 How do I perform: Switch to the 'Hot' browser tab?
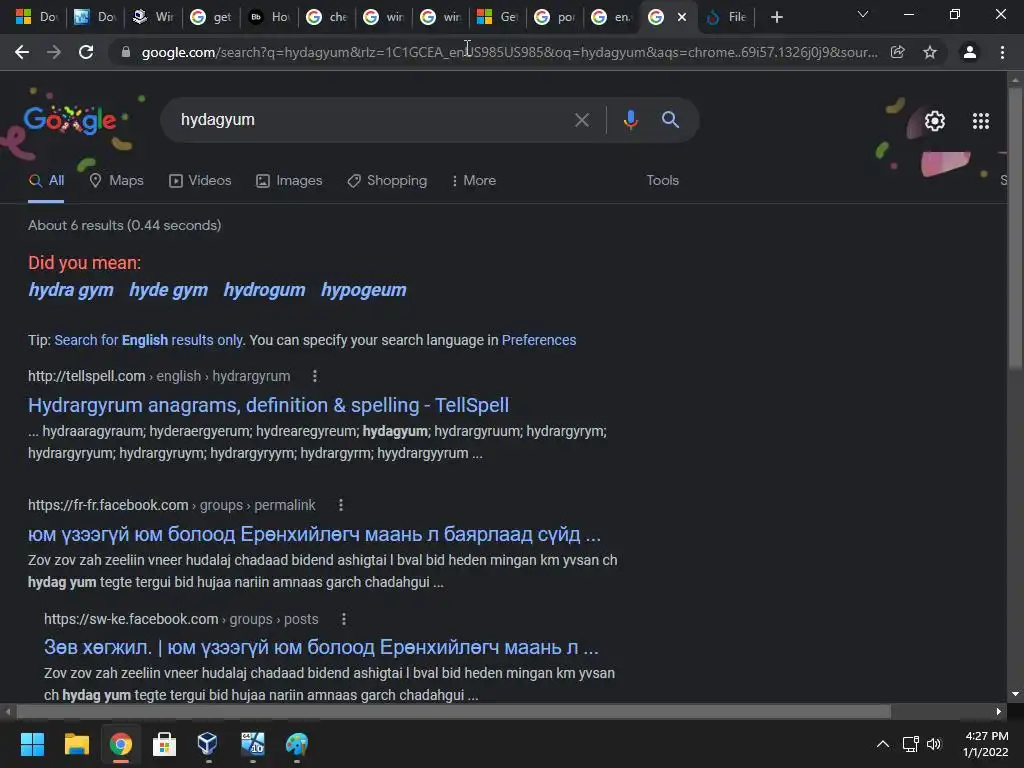(x=269, y=18)
